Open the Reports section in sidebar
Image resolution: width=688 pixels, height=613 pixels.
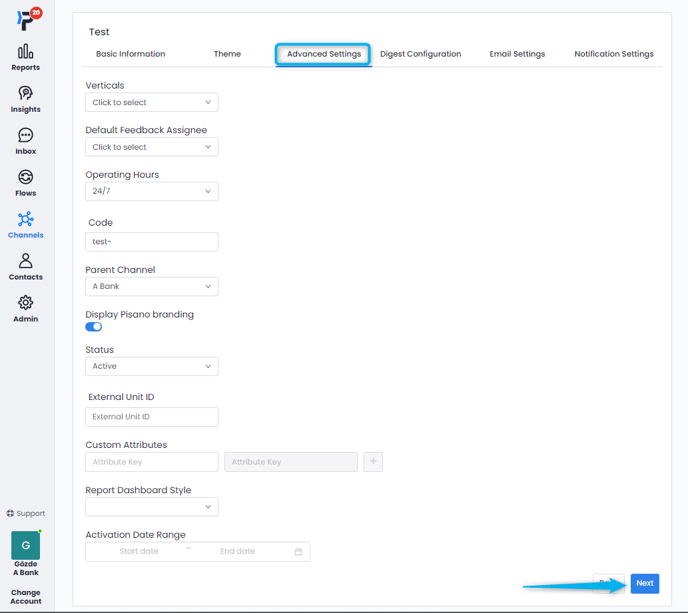pyautogui.click(x=26, y=57)
